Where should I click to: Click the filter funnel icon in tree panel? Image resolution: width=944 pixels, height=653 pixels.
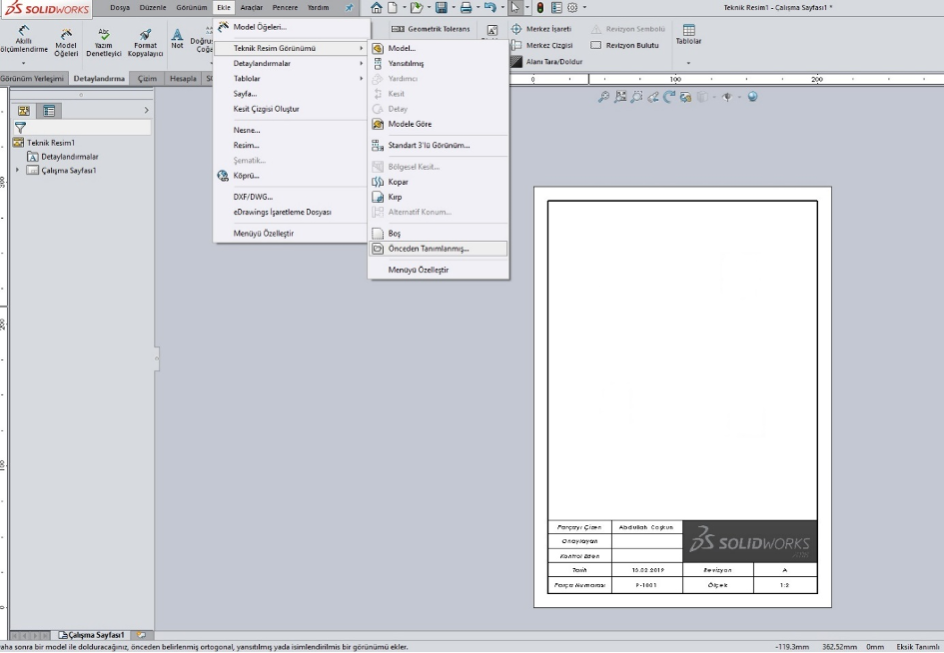click(19, 127)
